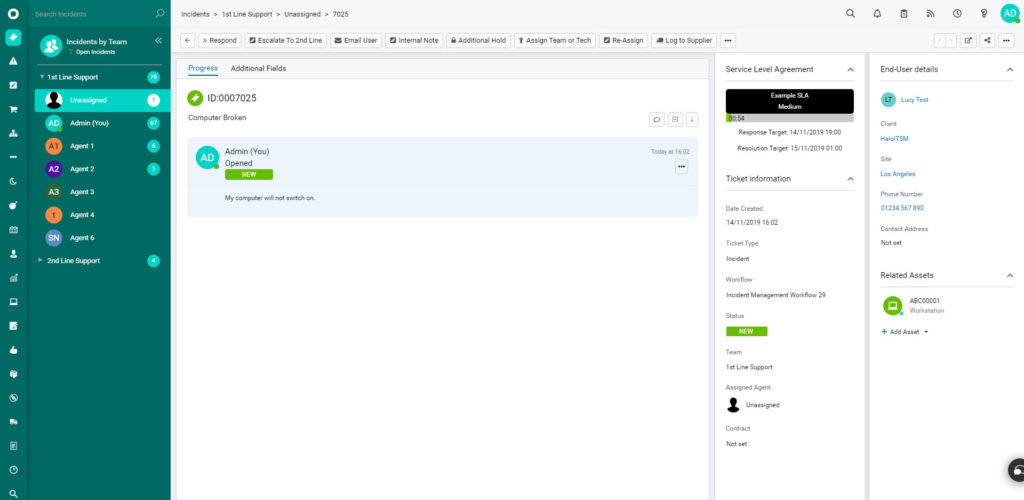The width and height of the screenshot is (1024, 500).
Task: Collapse the Related Assets section
Action: coord(1010,275)
